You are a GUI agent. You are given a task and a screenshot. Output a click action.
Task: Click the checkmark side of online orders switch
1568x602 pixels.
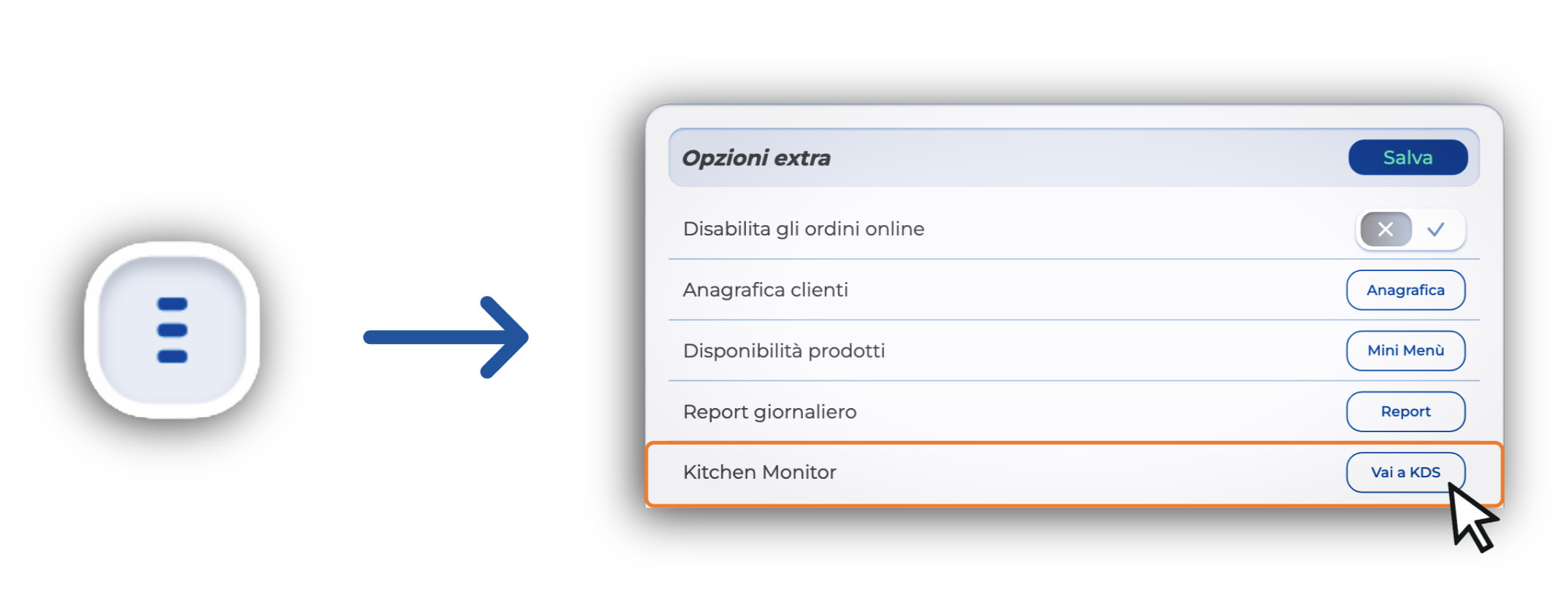point(1436,230)
